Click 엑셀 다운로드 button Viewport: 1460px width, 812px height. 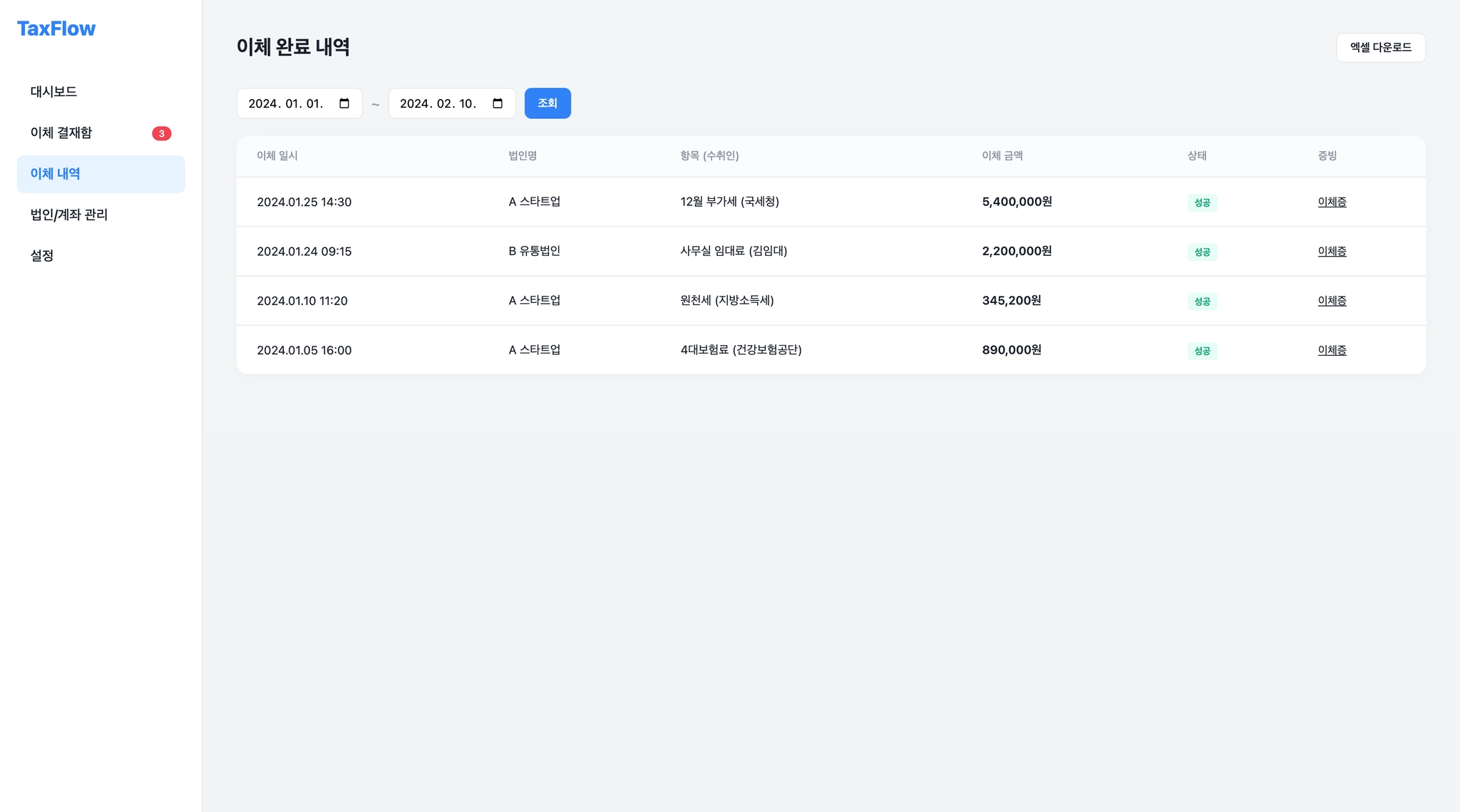pyautogui.click(x=1380, y=48)
